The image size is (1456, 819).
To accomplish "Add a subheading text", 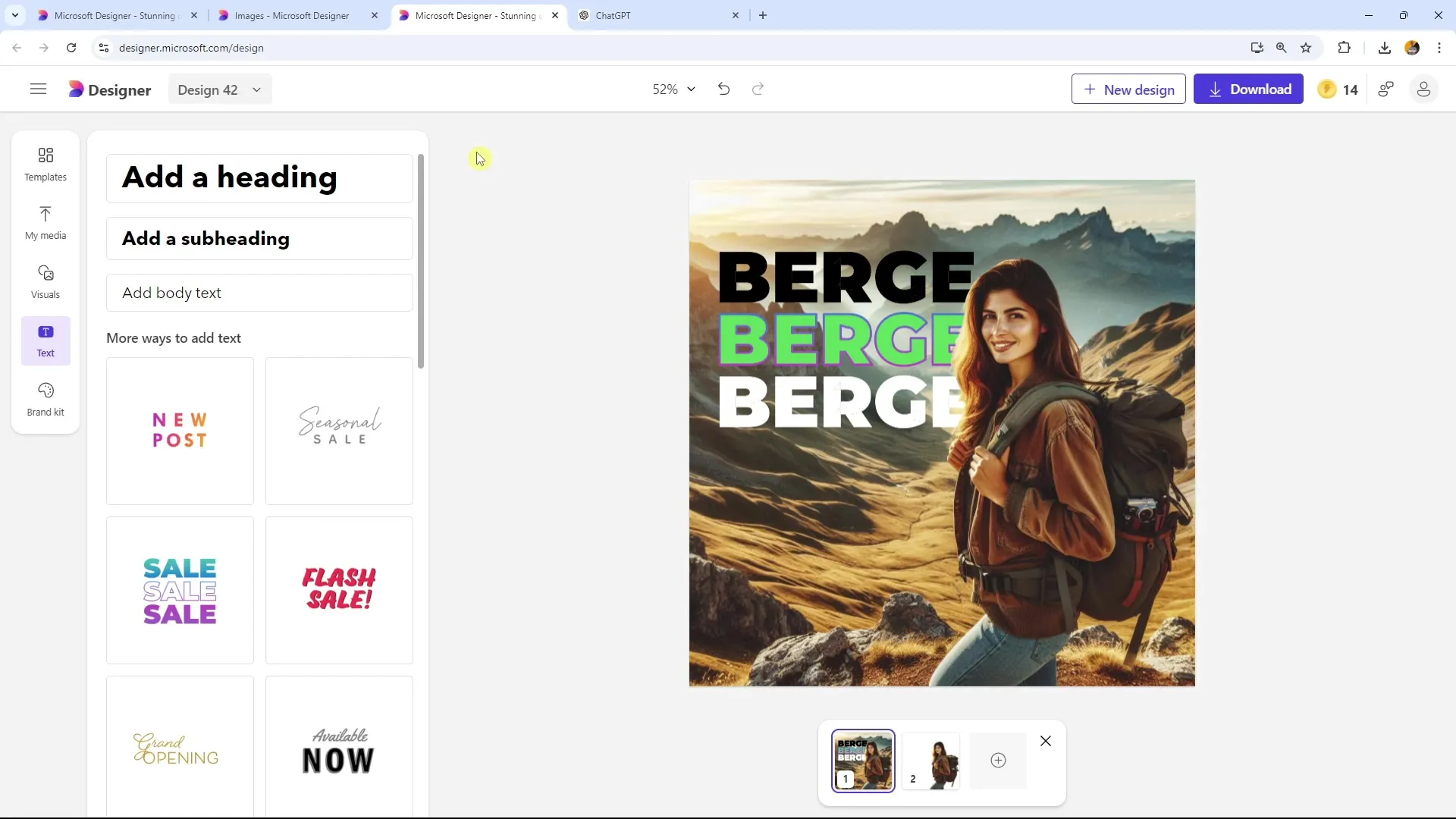I will click(259, 239).
